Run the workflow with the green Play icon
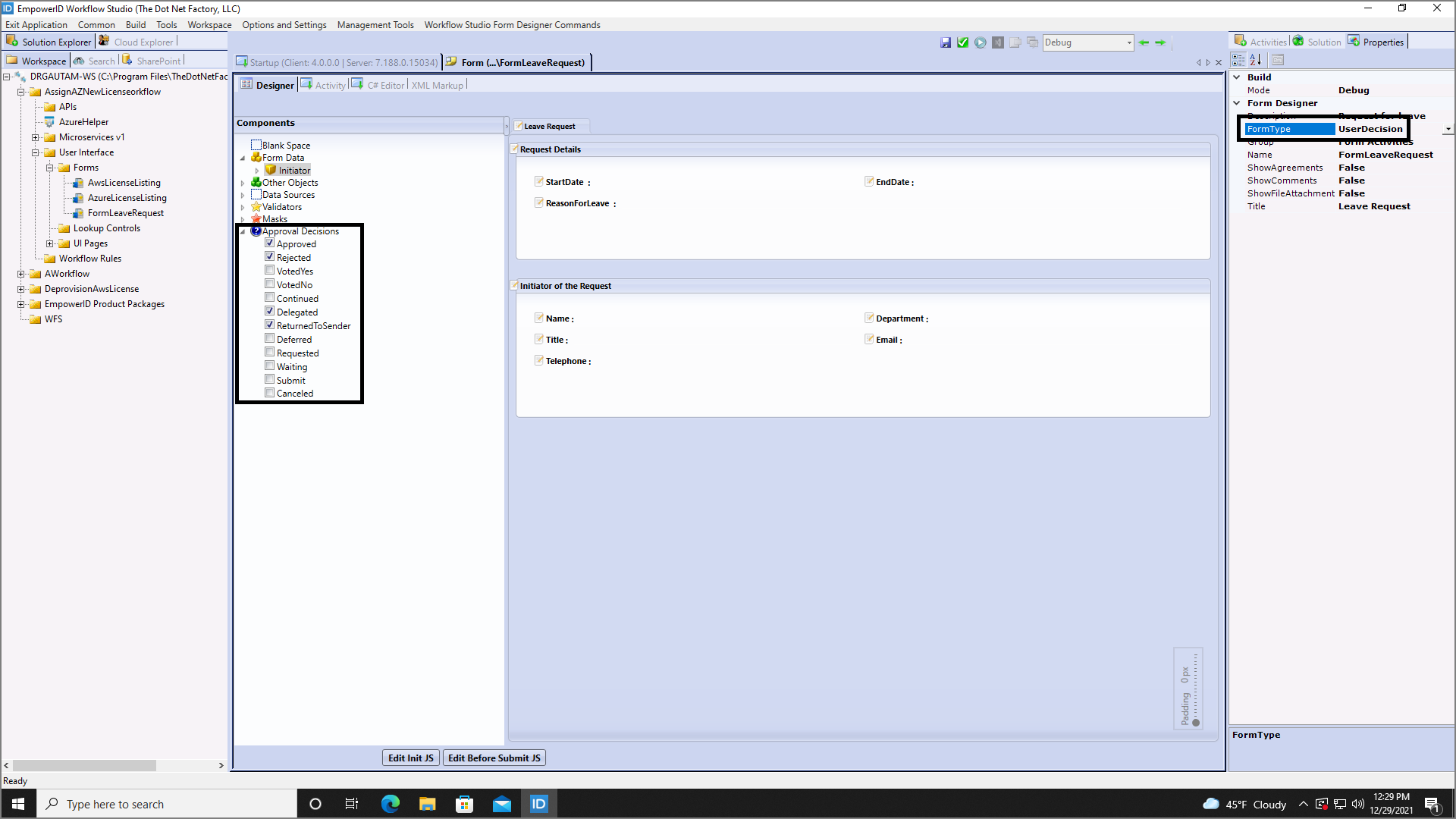Screen dimensions: 1456x819 980,42
